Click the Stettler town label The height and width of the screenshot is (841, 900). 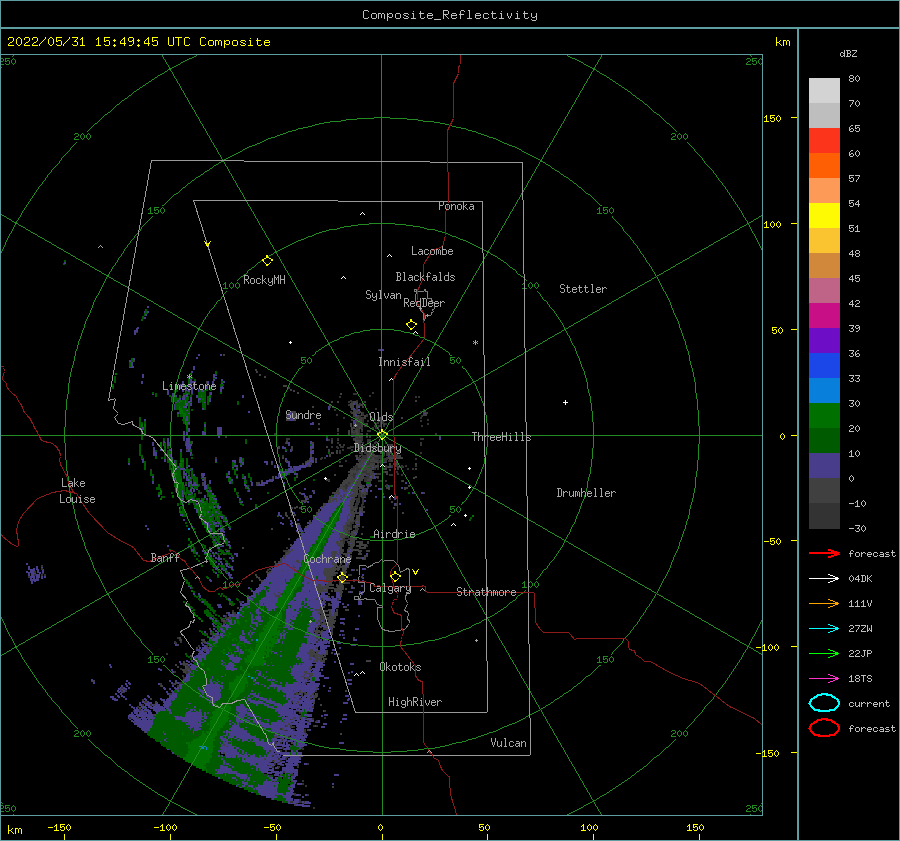tap(583, 289)
